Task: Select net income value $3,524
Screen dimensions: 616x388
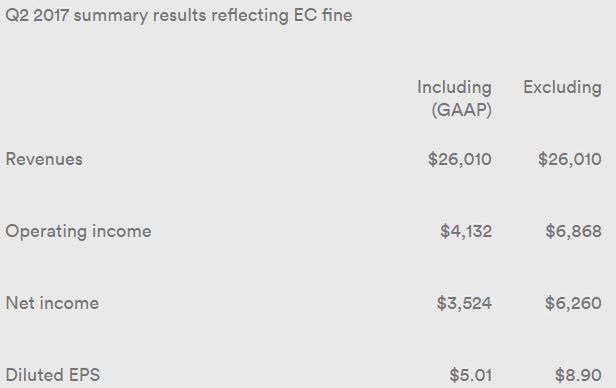Action: click(x=464, y=303)
